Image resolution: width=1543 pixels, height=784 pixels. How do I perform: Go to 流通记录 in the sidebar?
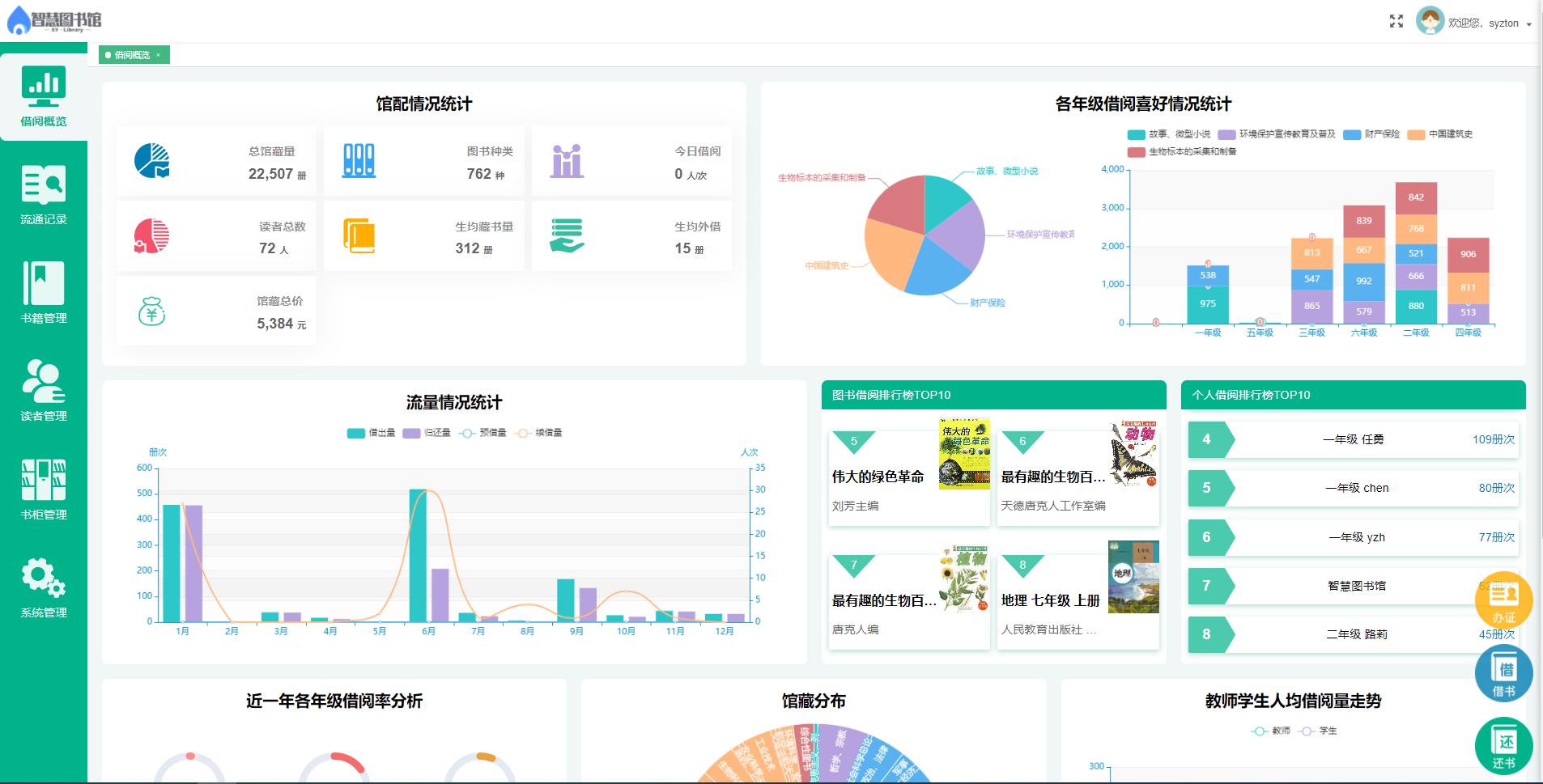tap(44, 195)
